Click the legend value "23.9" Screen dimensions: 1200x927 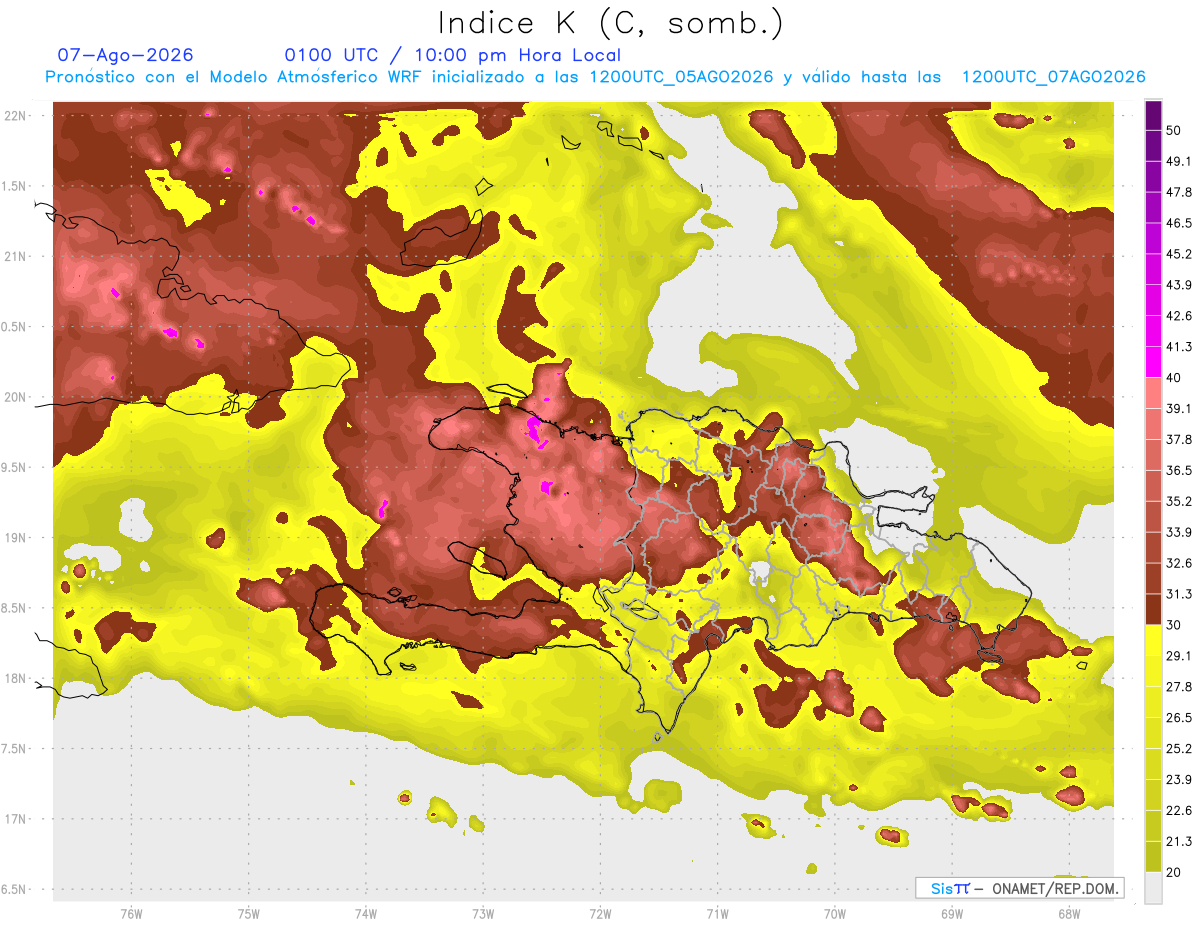pos(1179,779)
